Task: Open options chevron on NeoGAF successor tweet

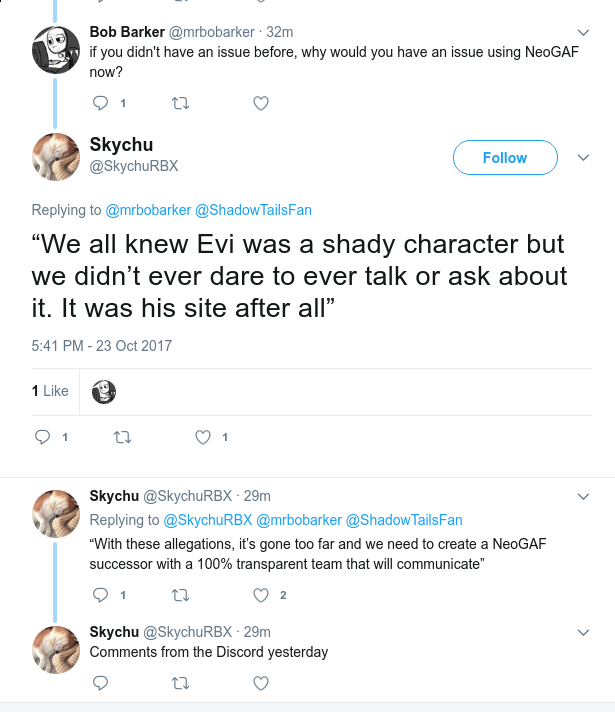Action: coord(583,496)
